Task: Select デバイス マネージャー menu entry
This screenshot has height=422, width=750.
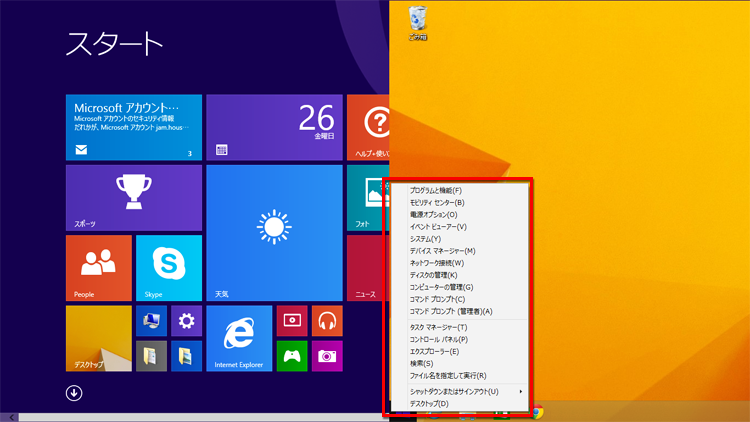Action: 442,251
